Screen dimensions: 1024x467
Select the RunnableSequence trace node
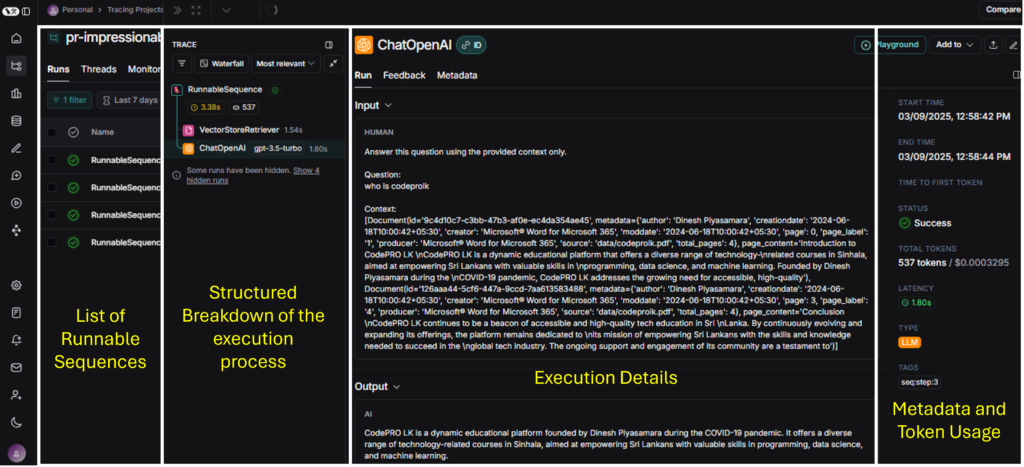225,89
